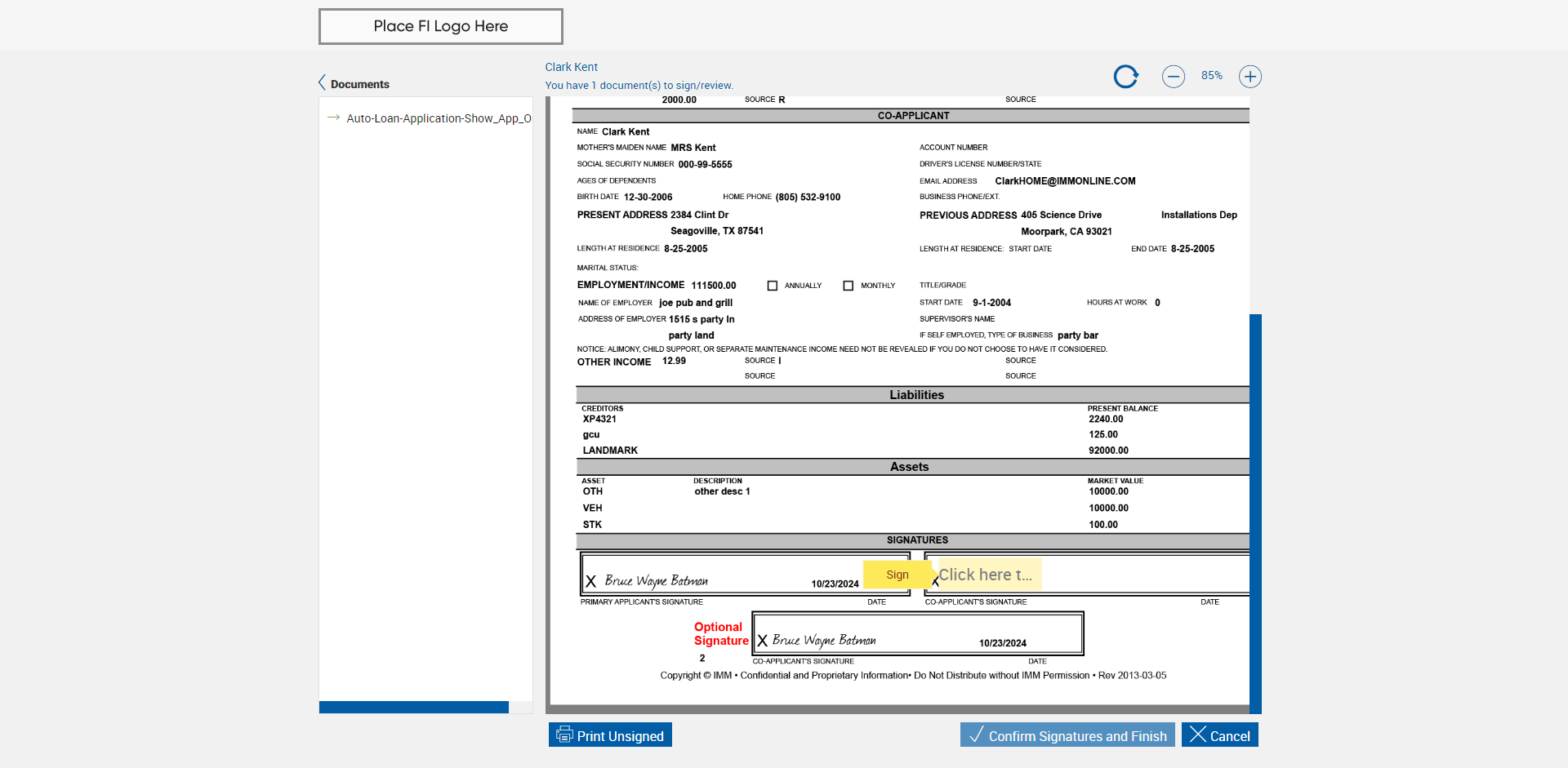Image resolution: width=1568 pixels, height=768 pixels.
Task: Click the present balance 92000.00
Action: pyautogui.click(x=1108, y=451)
